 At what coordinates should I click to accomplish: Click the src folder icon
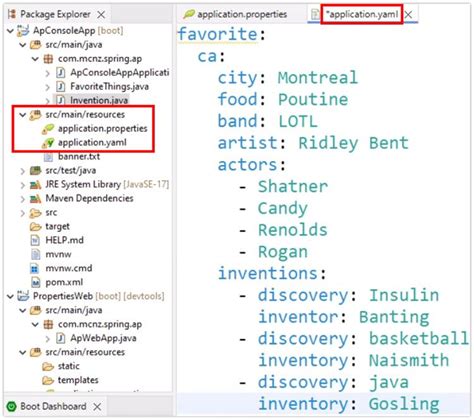coord(35,213)
